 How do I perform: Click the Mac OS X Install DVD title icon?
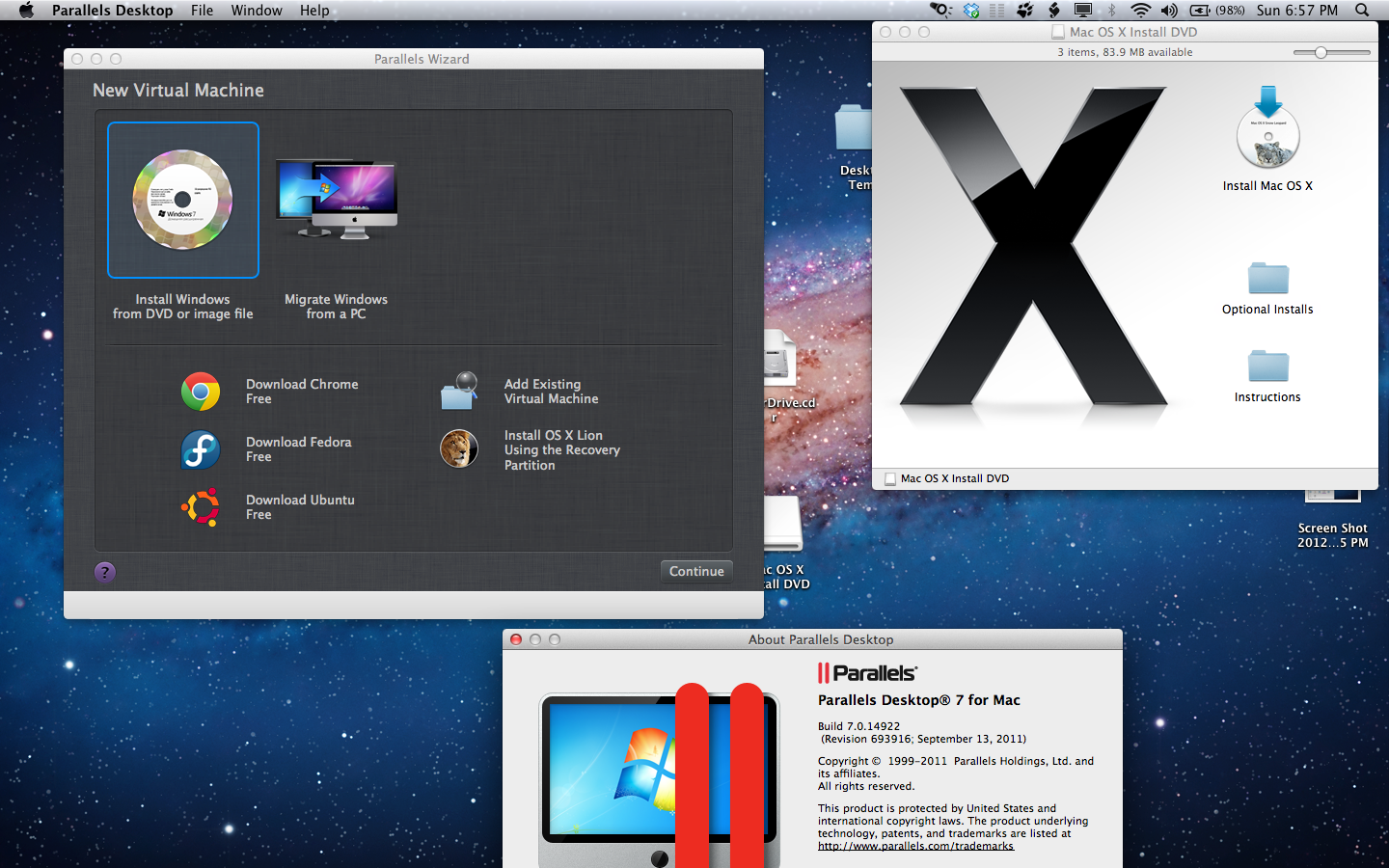pos(1058,32)
